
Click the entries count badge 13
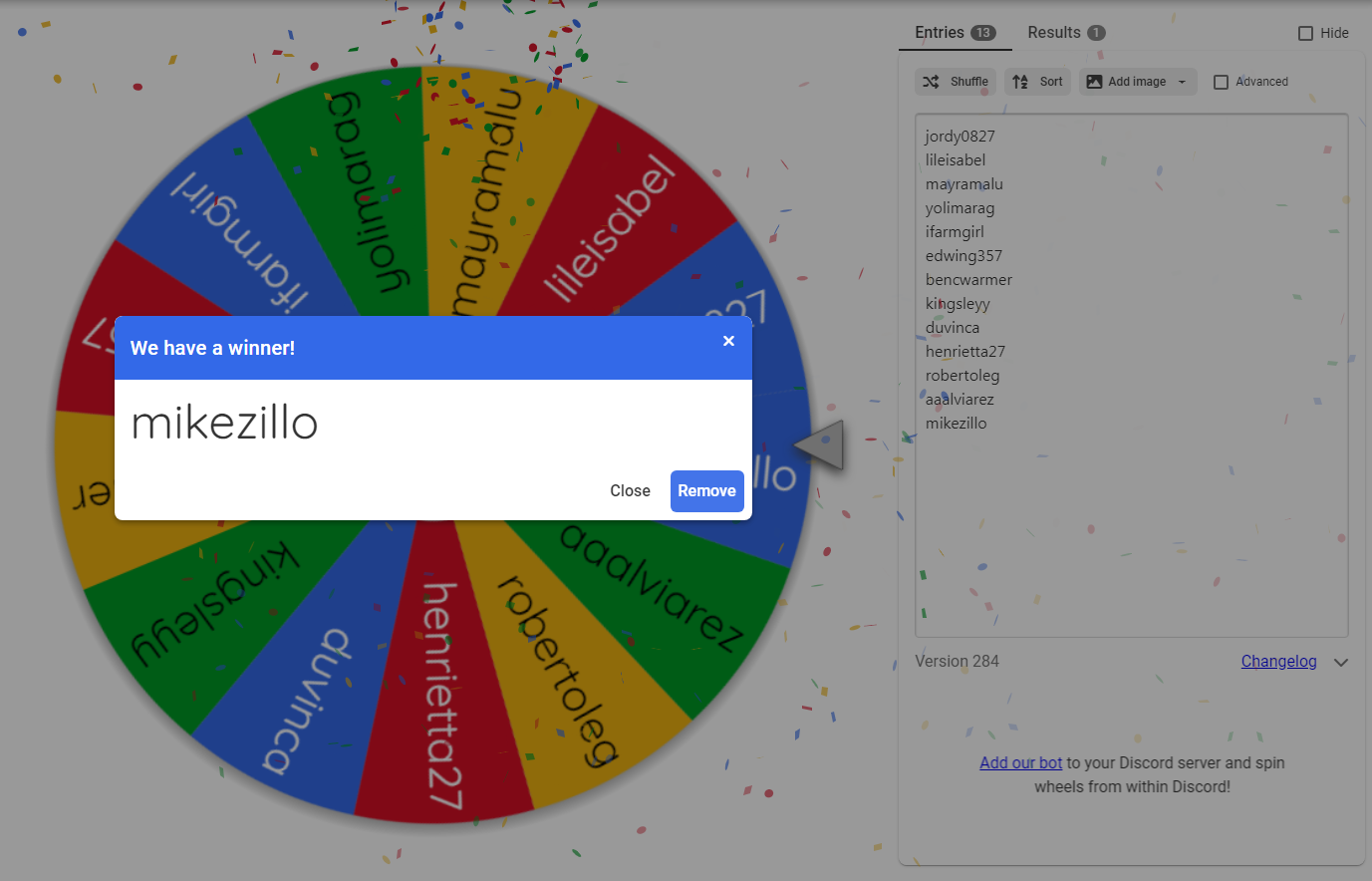tap(983, 33)
